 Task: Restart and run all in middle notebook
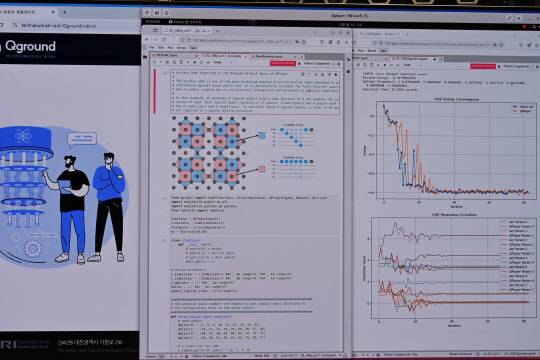(208, 62)
